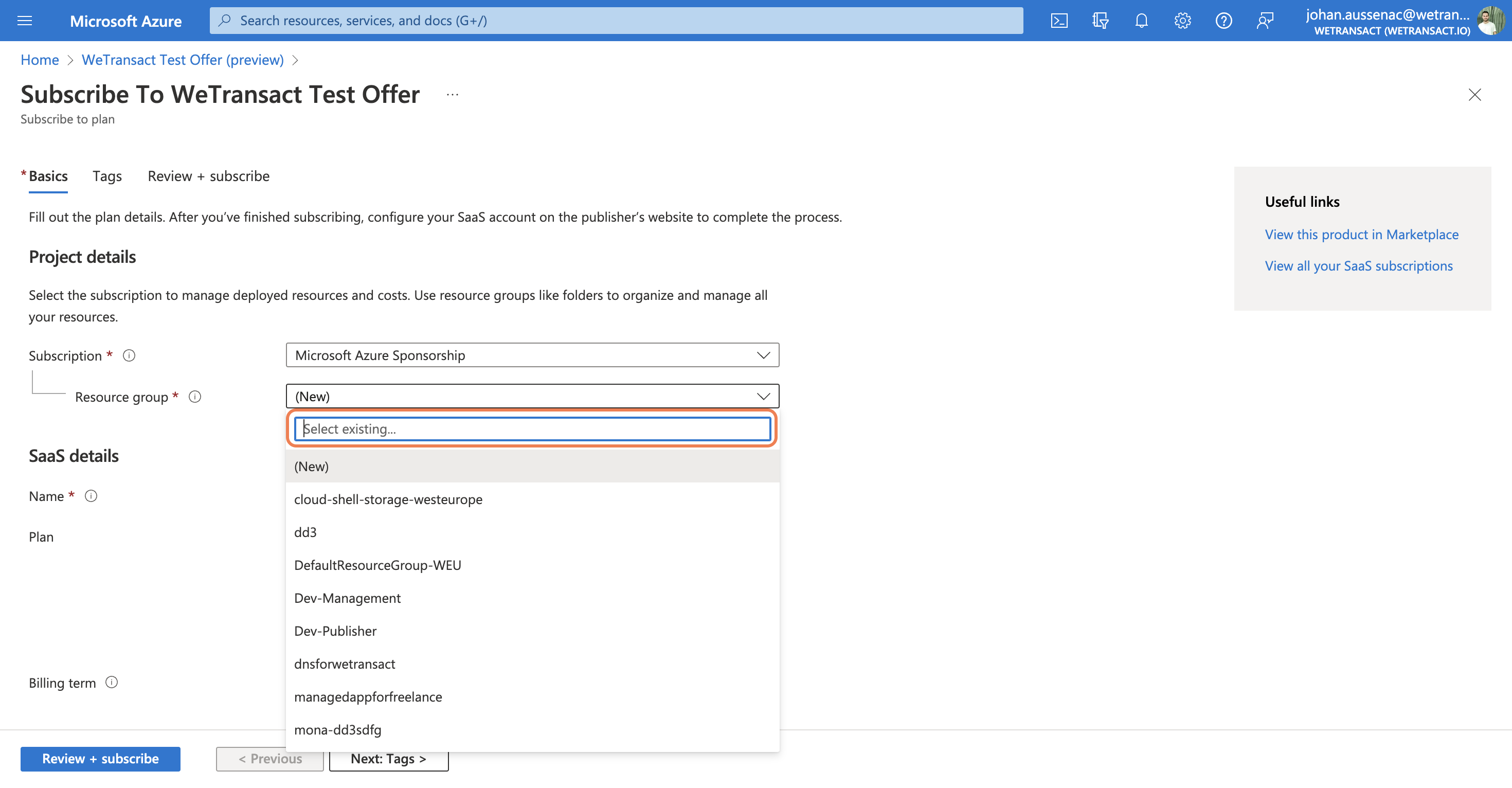Choose dnsforwetransact resource group
This screenshot has width=1512, height=788.
click(532, 664)
